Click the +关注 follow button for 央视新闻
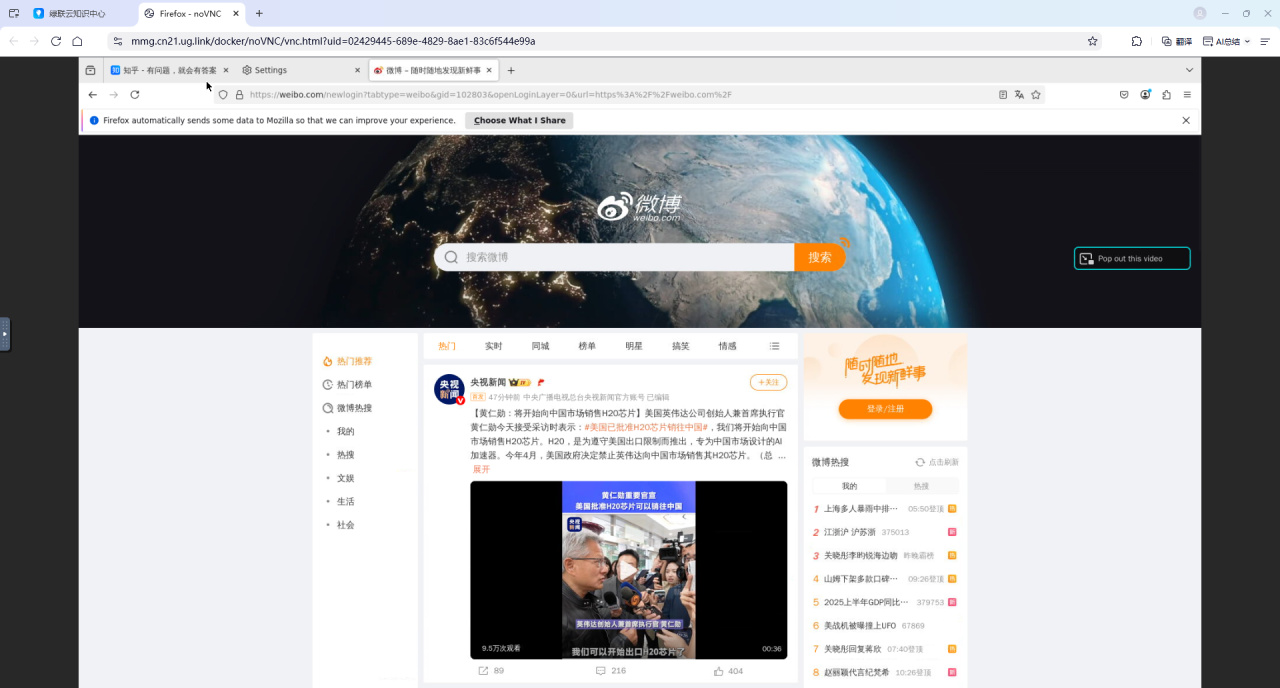The height and width of the screenshot is (688, 1280). point(768,382)
